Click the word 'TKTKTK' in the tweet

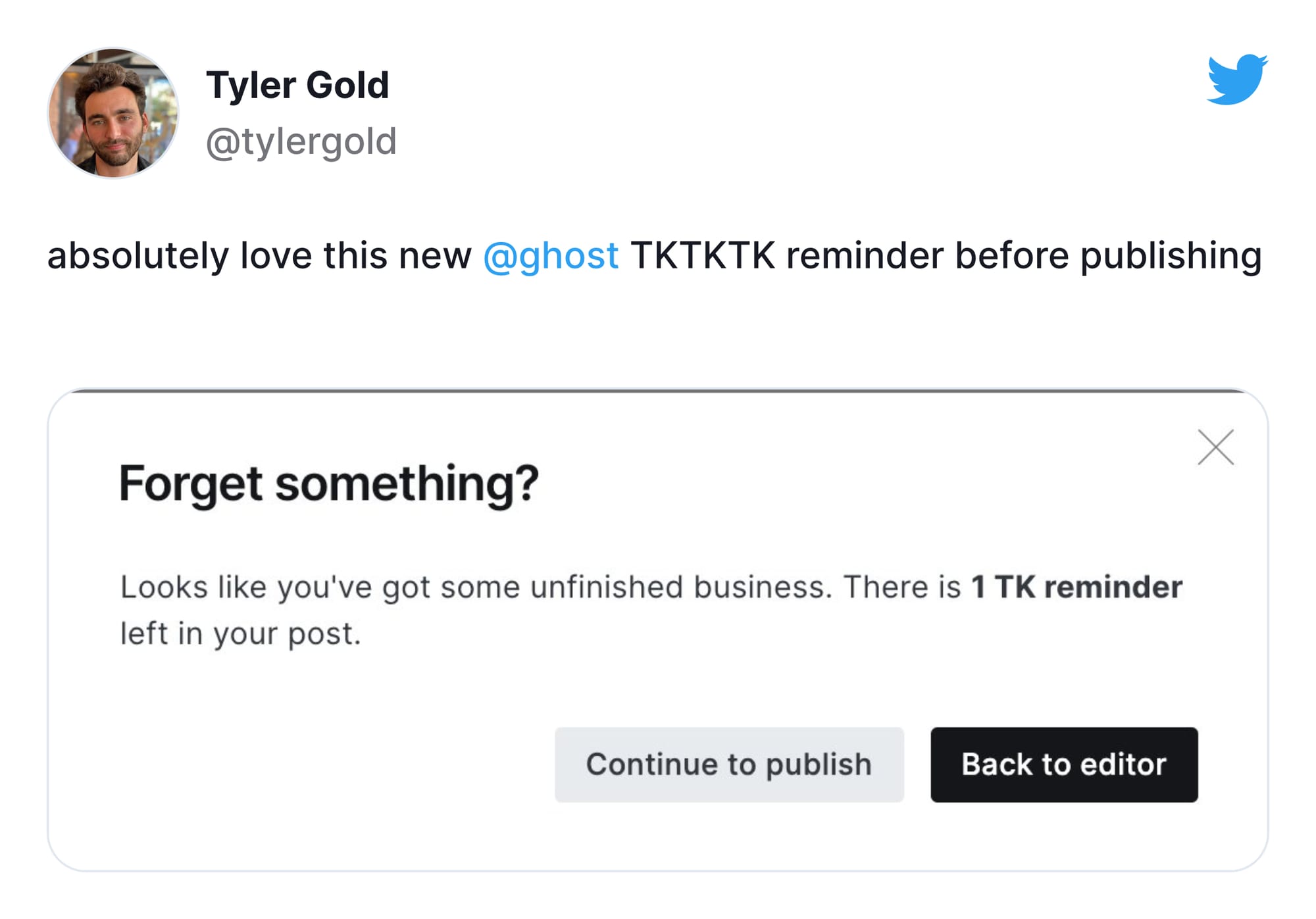pyautogui.click(x=703, y=256)
